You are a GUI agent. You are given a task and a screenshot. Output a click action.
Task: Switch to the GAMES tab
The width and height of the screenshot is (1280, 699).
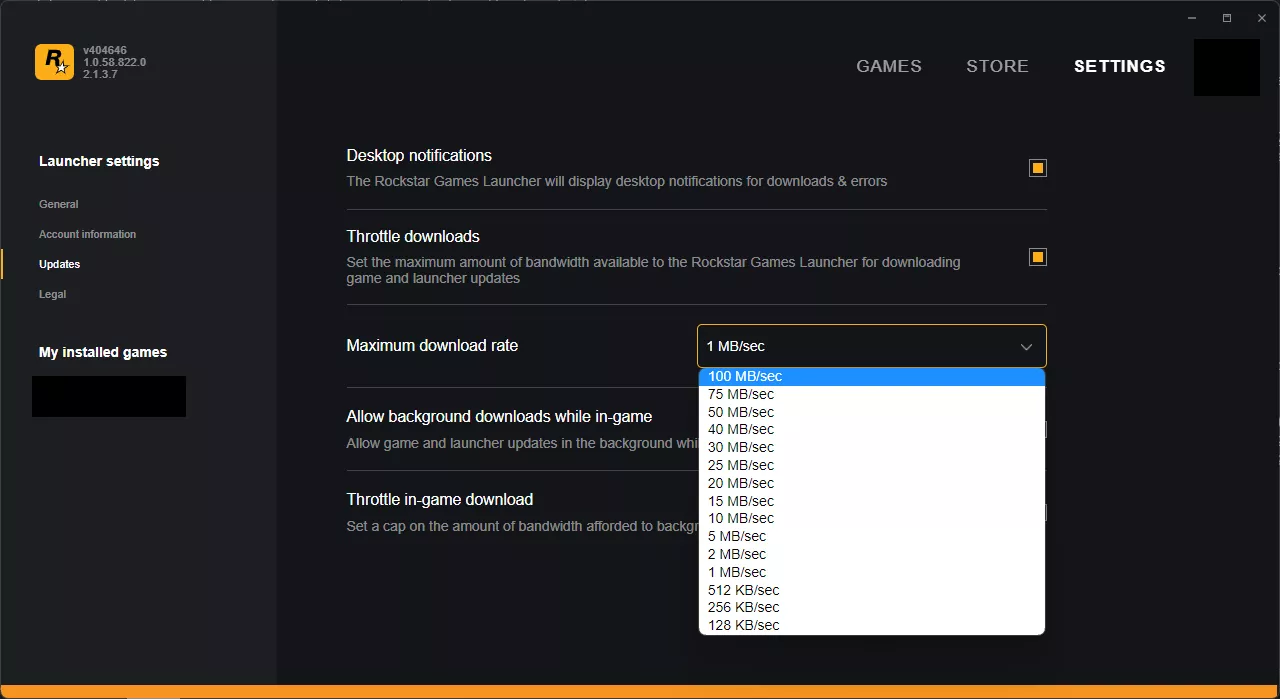[x=888, y=66]
